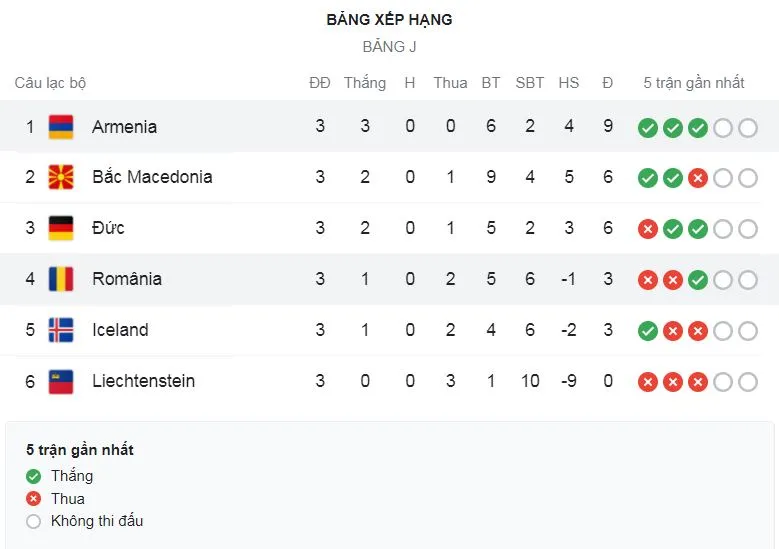Click the Bắc Macedonia flag icon
This screenshot has width=779, height=549.
61,177
